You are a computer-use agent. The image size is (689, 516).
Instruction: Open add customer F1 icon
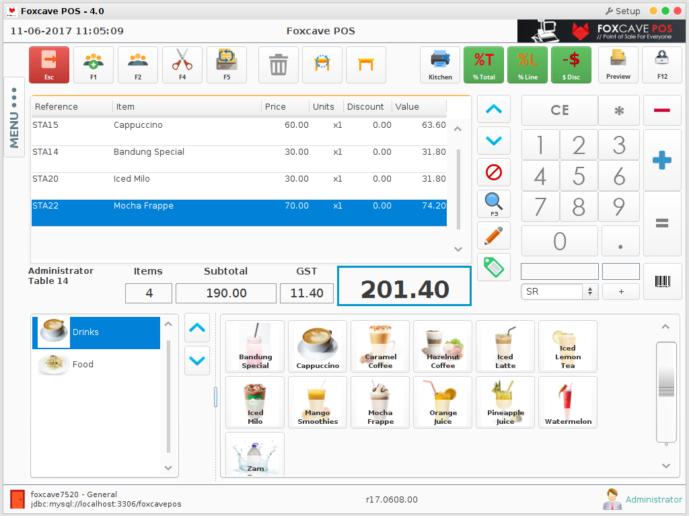[x=93, y=65]
